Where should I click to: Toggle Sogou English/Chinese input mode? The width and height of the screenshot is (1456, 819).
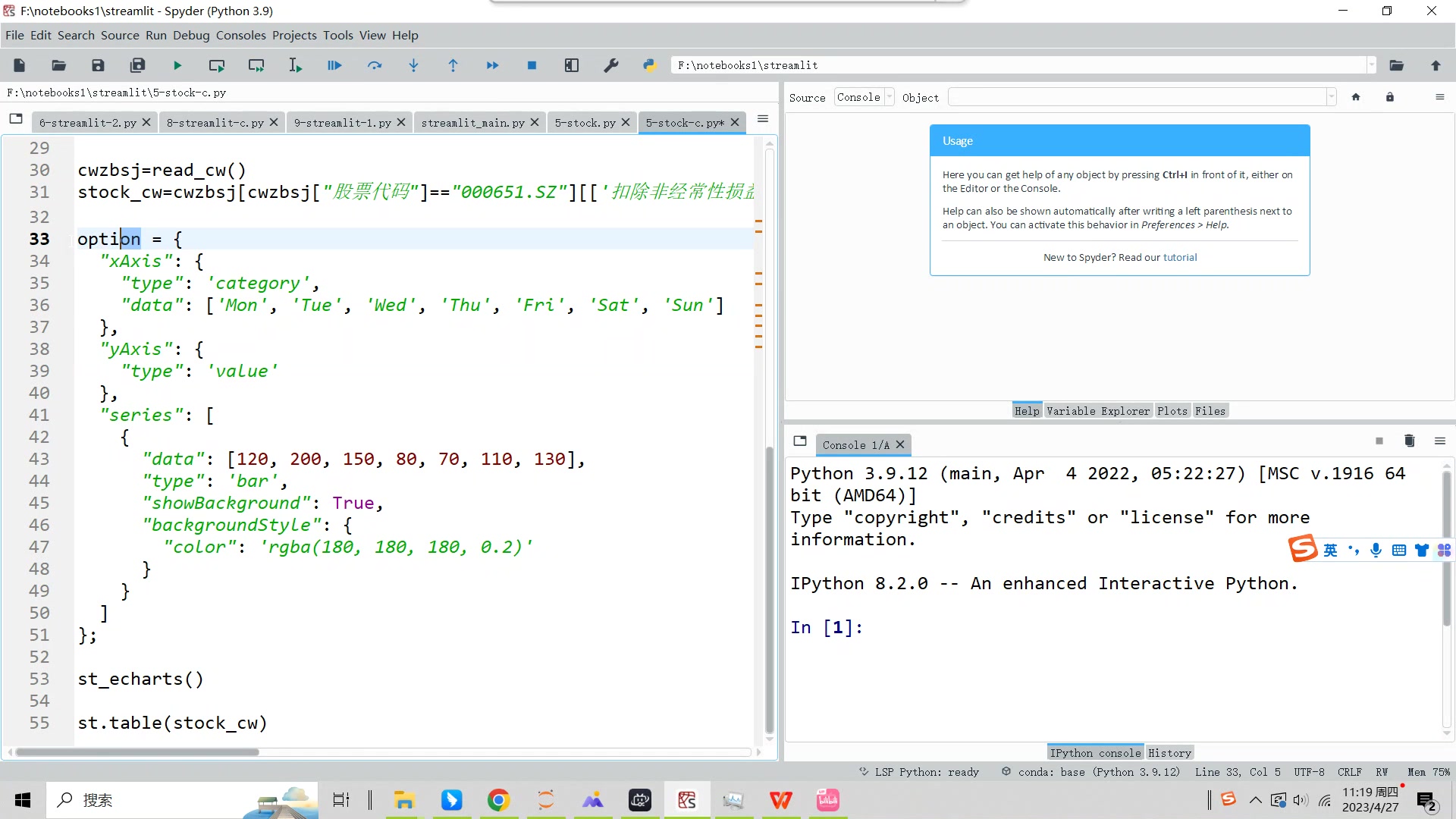click(1330, 550)
